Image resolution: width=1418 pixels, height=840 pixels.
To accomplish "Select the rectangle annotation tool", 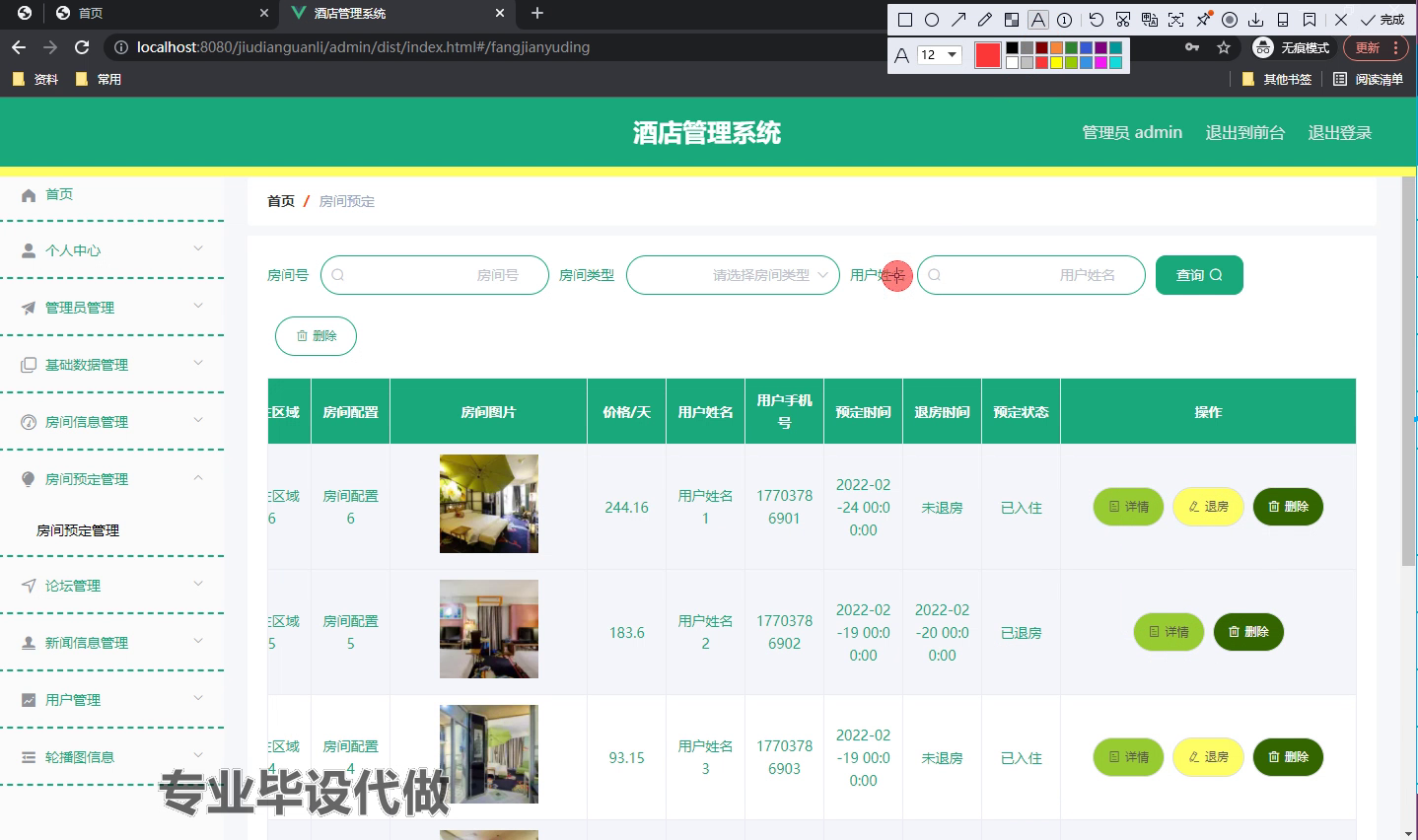I will click(905, 20).
